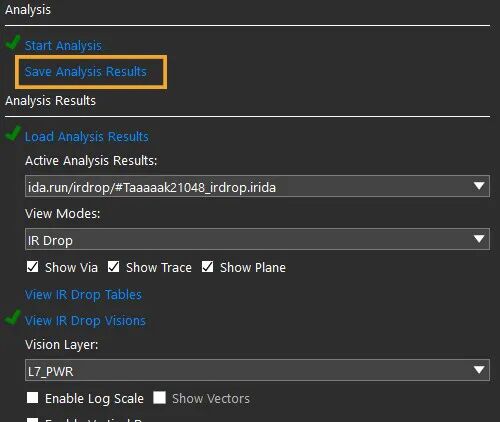Disable the Show Trace checkbox
Image resolution: width=500 pixels, height=422 pixels.
pyautogui.click(x=113, y=267)
